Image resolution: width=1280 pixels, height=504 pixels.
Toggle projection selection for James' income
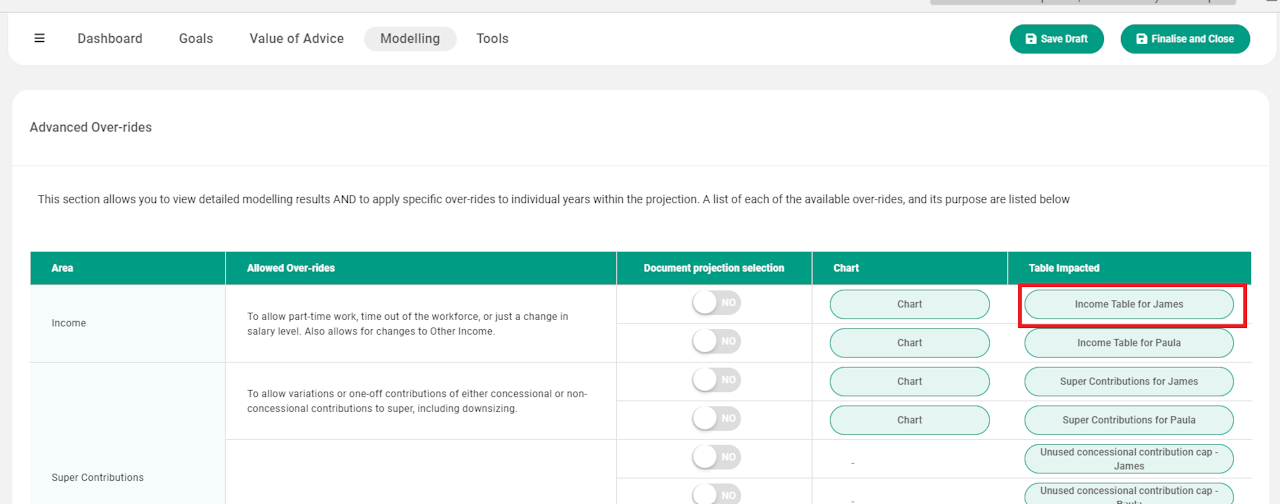point(715,303)
